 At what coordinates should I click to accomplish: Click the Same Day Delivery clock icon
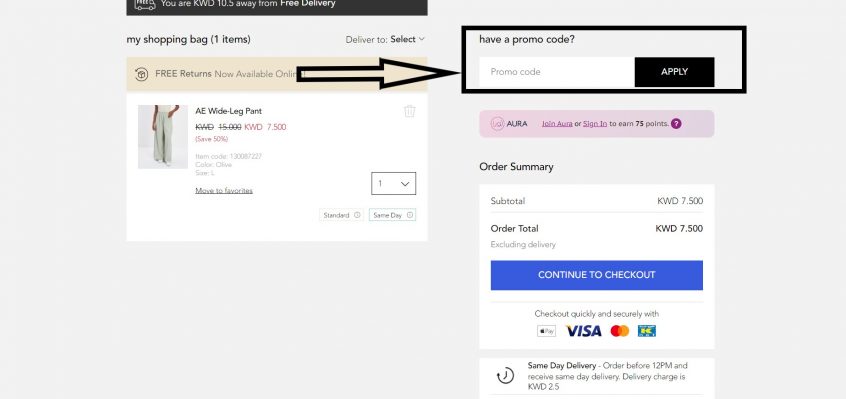click(505, 376)
